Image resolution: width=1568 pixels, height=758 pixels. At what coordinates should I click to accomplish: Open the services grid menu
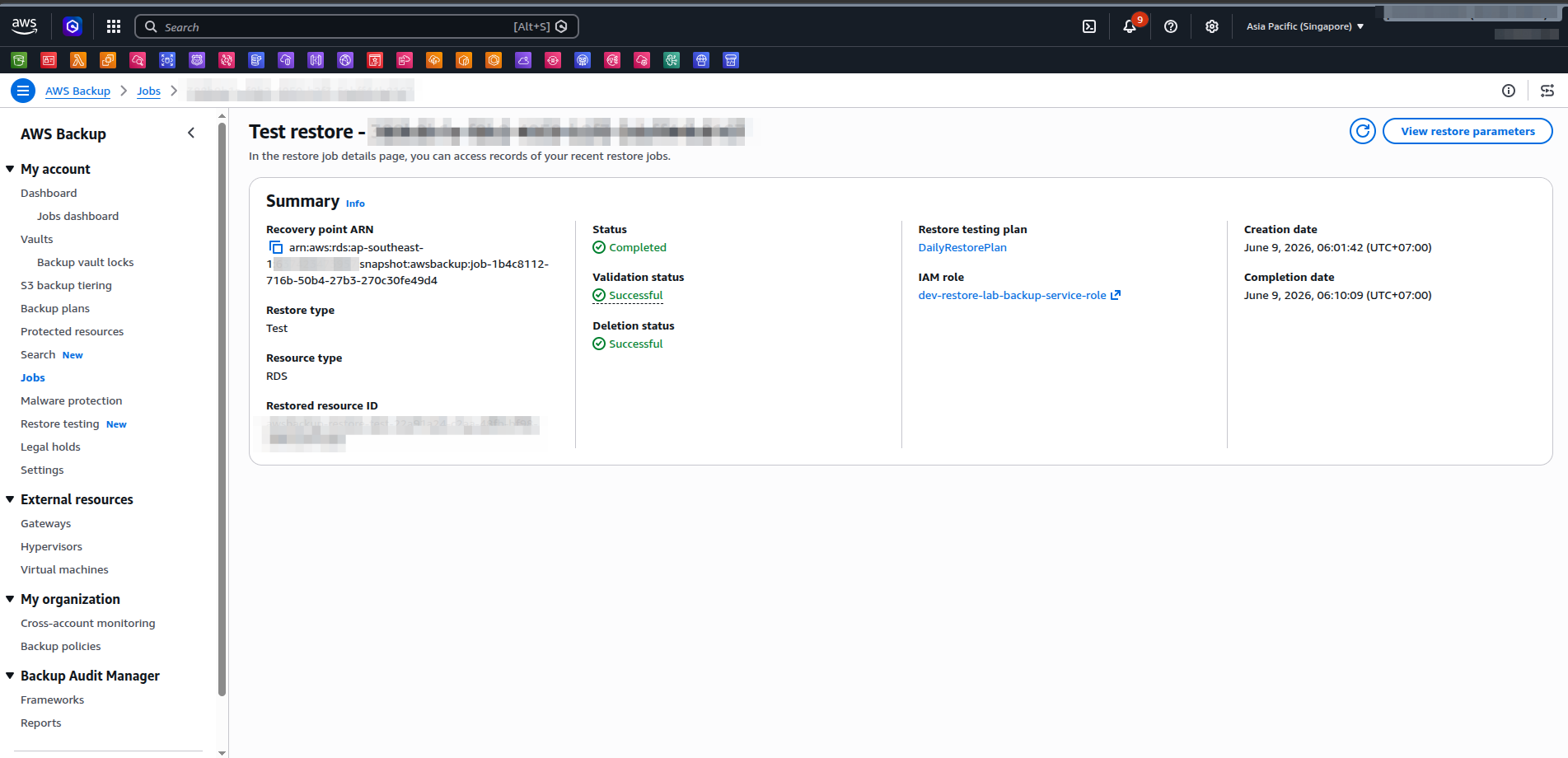(114, 26)
